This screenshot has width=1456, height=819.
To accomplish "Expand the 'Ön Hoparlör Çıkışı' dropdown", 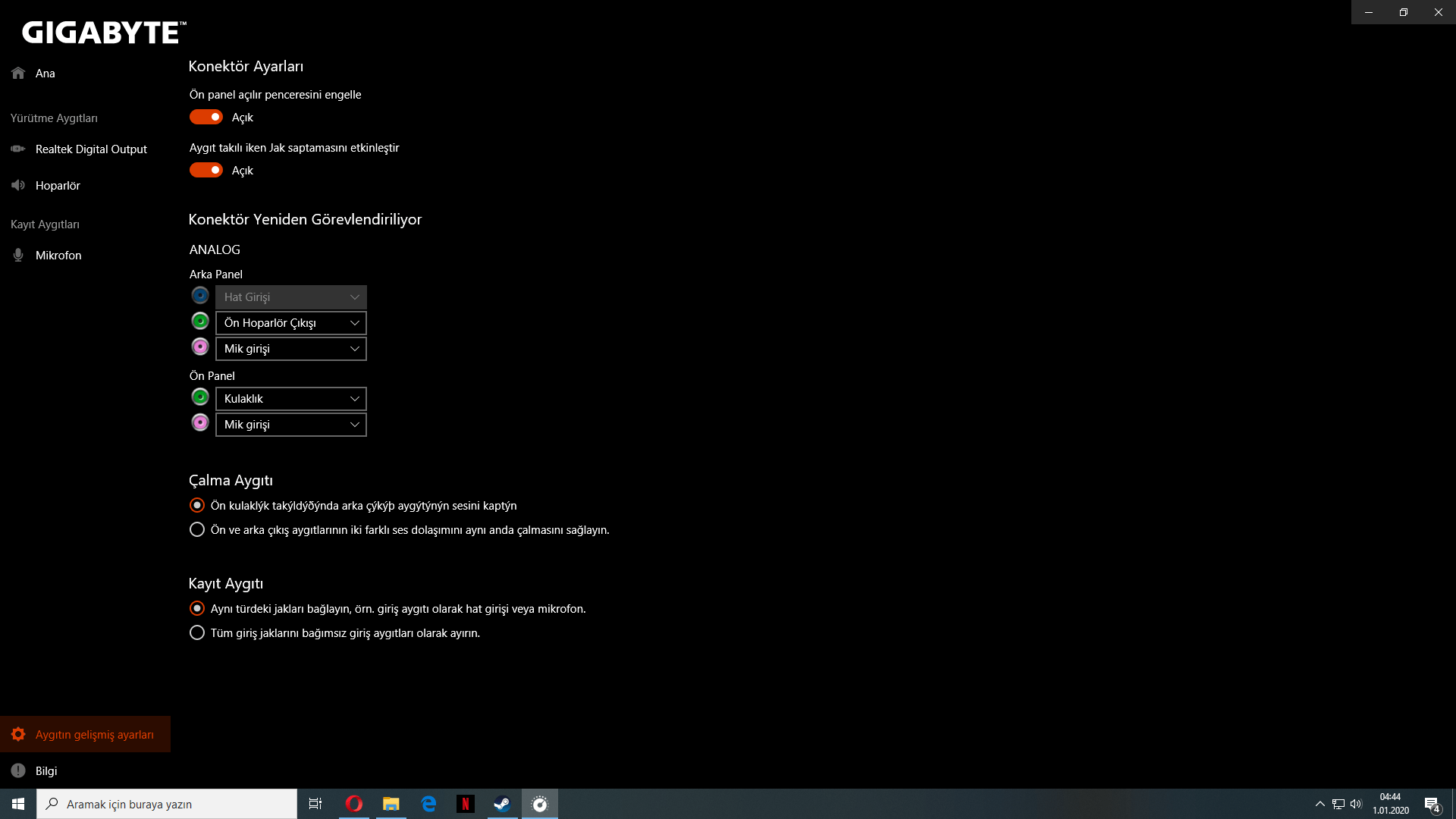I will point(290,323).
